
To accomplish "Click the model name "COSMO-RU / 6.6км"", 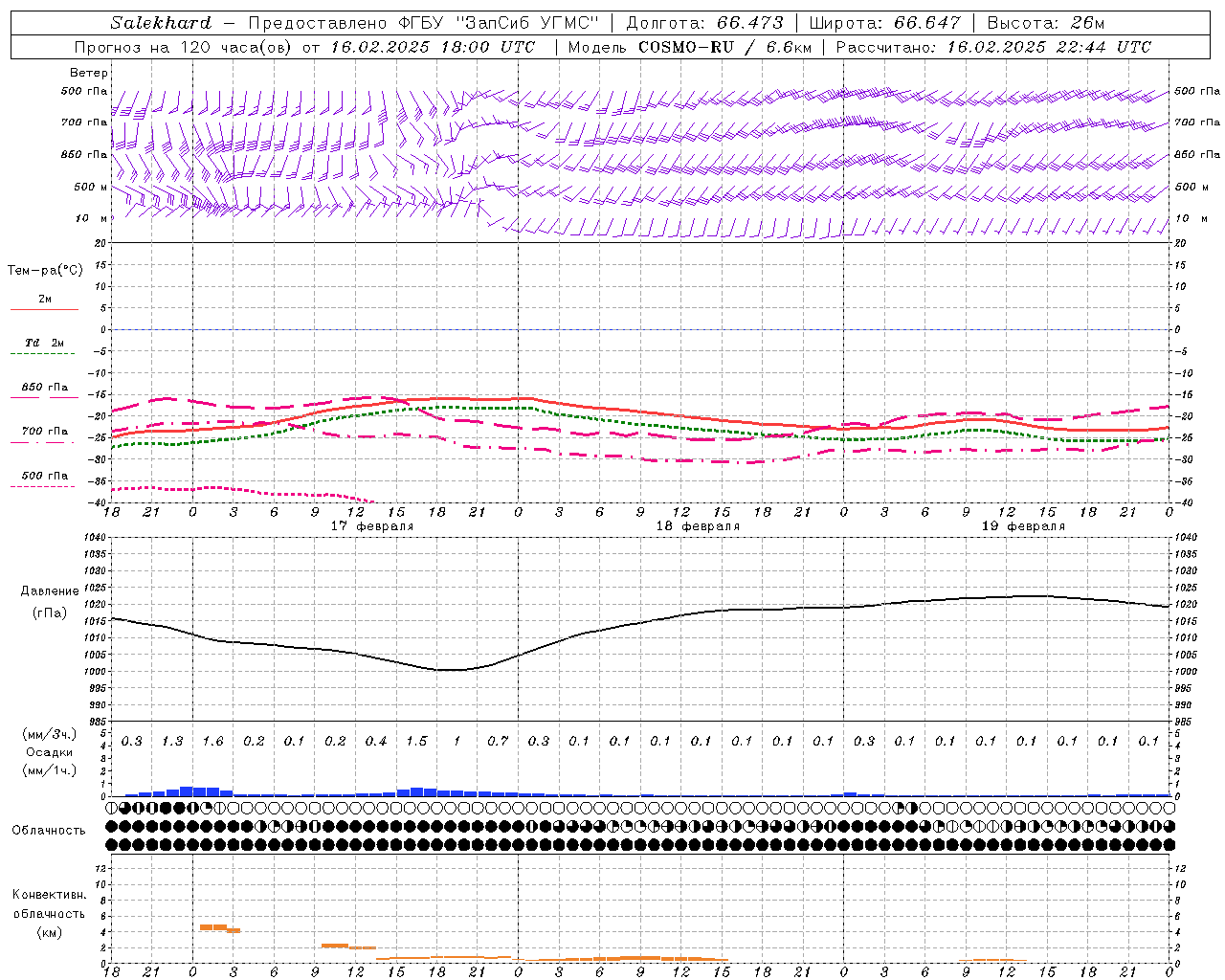I will (x=724, y=47).
